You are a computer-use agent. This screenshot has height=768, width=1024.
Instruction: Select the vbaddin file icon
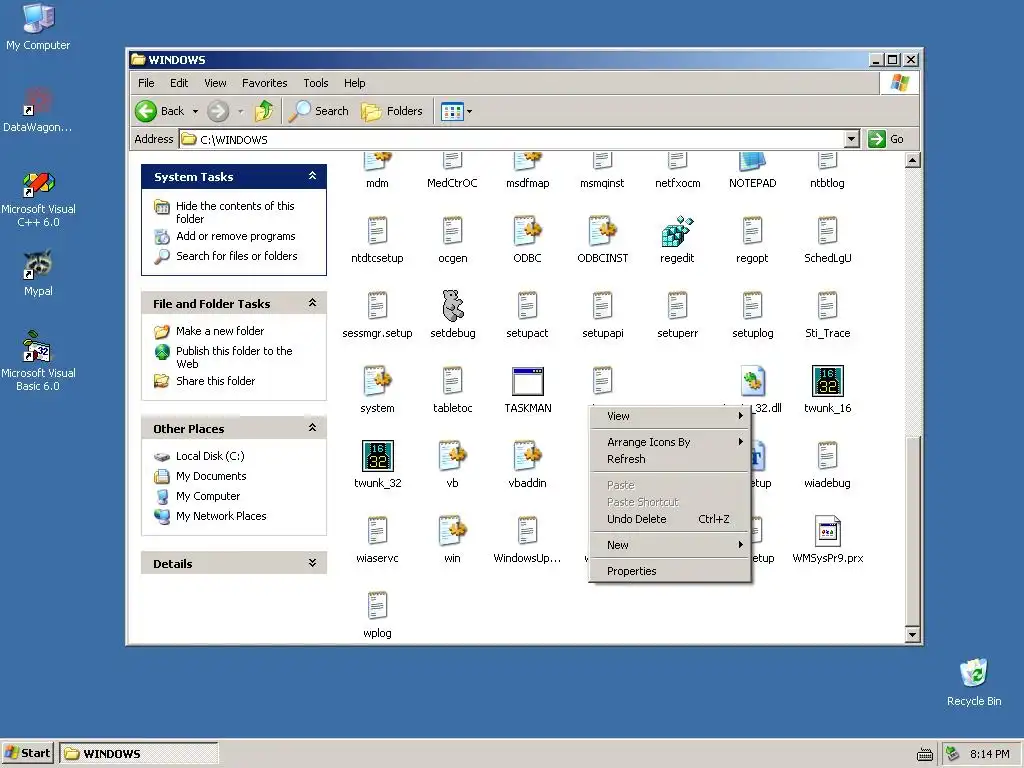(528, 456)
